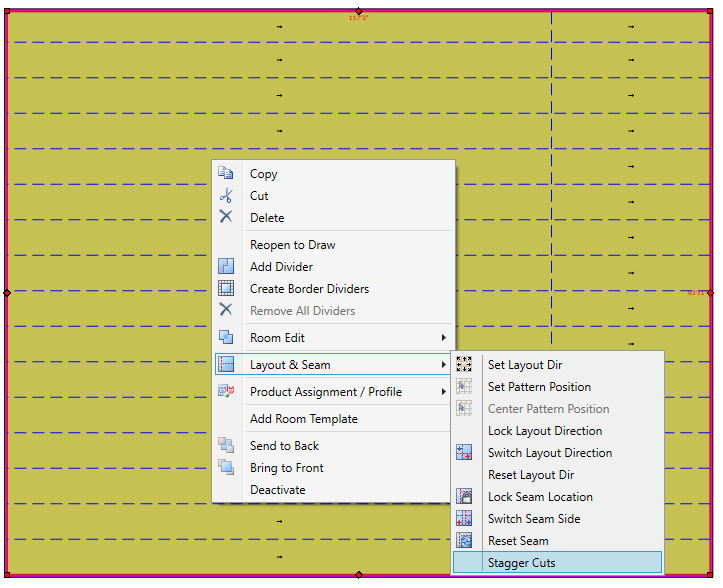723x588 pixels.
Task: Click the Lock Seam Location icon
Action: coord(464,497)
